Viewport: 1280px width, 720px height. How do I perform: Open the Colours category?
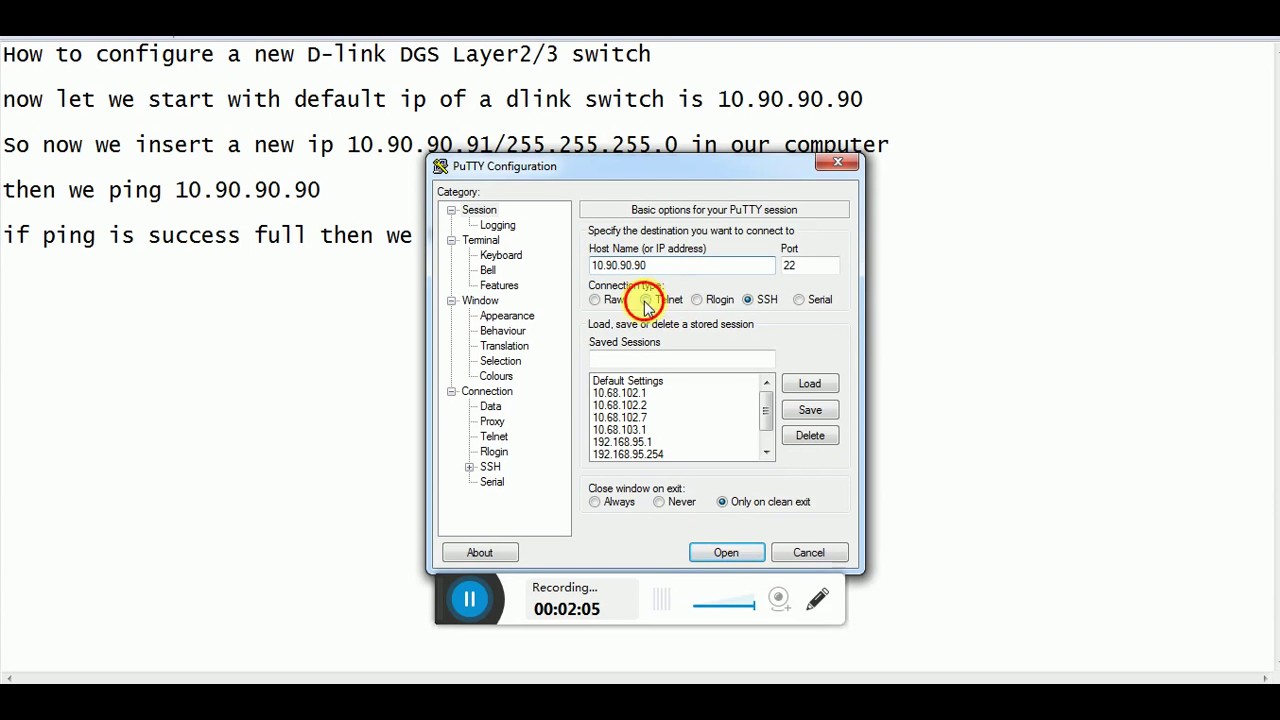coord(496,376)
